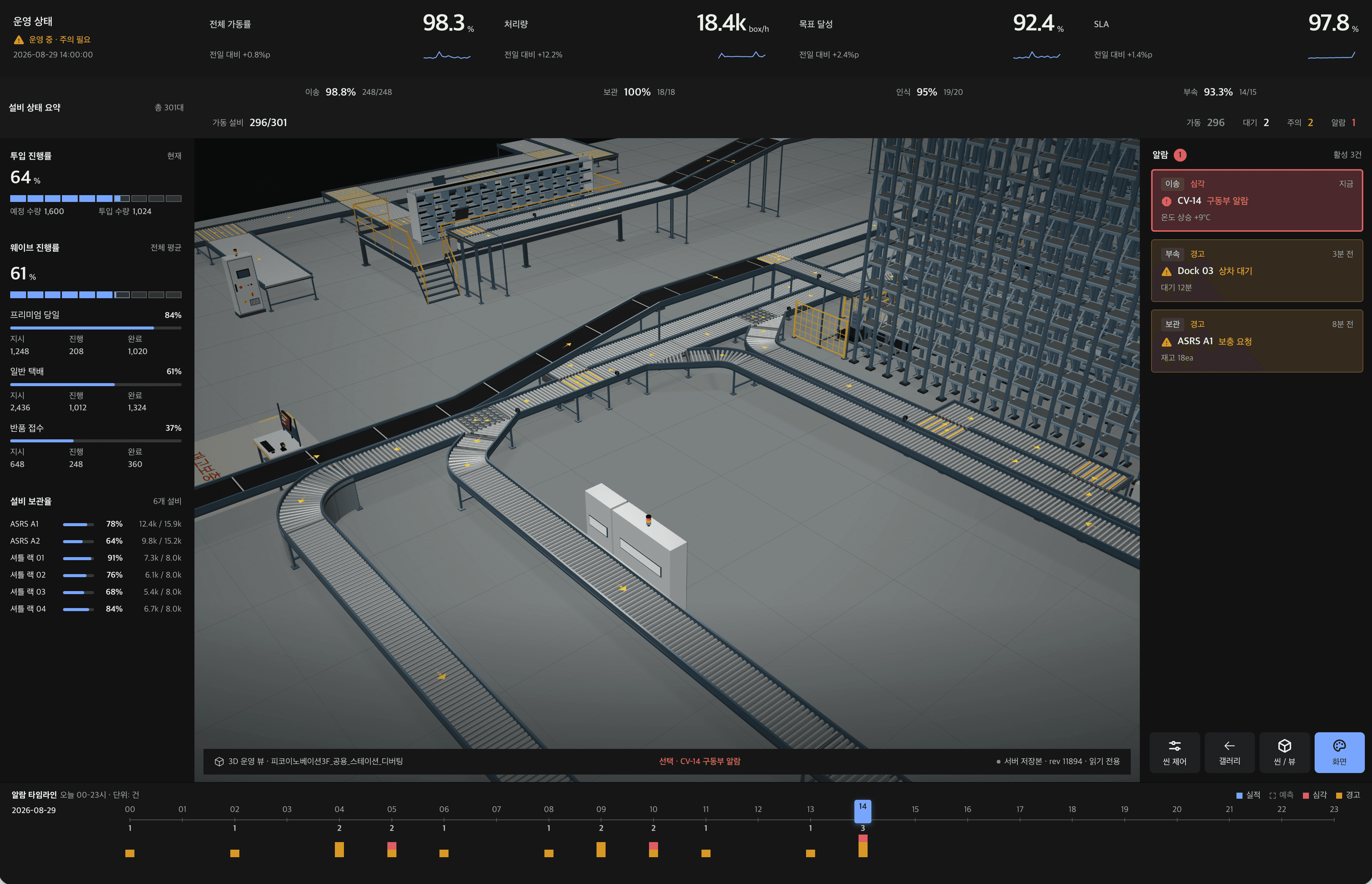
Task: Go back to 갤러리
Action: (x=1229, y=753)
